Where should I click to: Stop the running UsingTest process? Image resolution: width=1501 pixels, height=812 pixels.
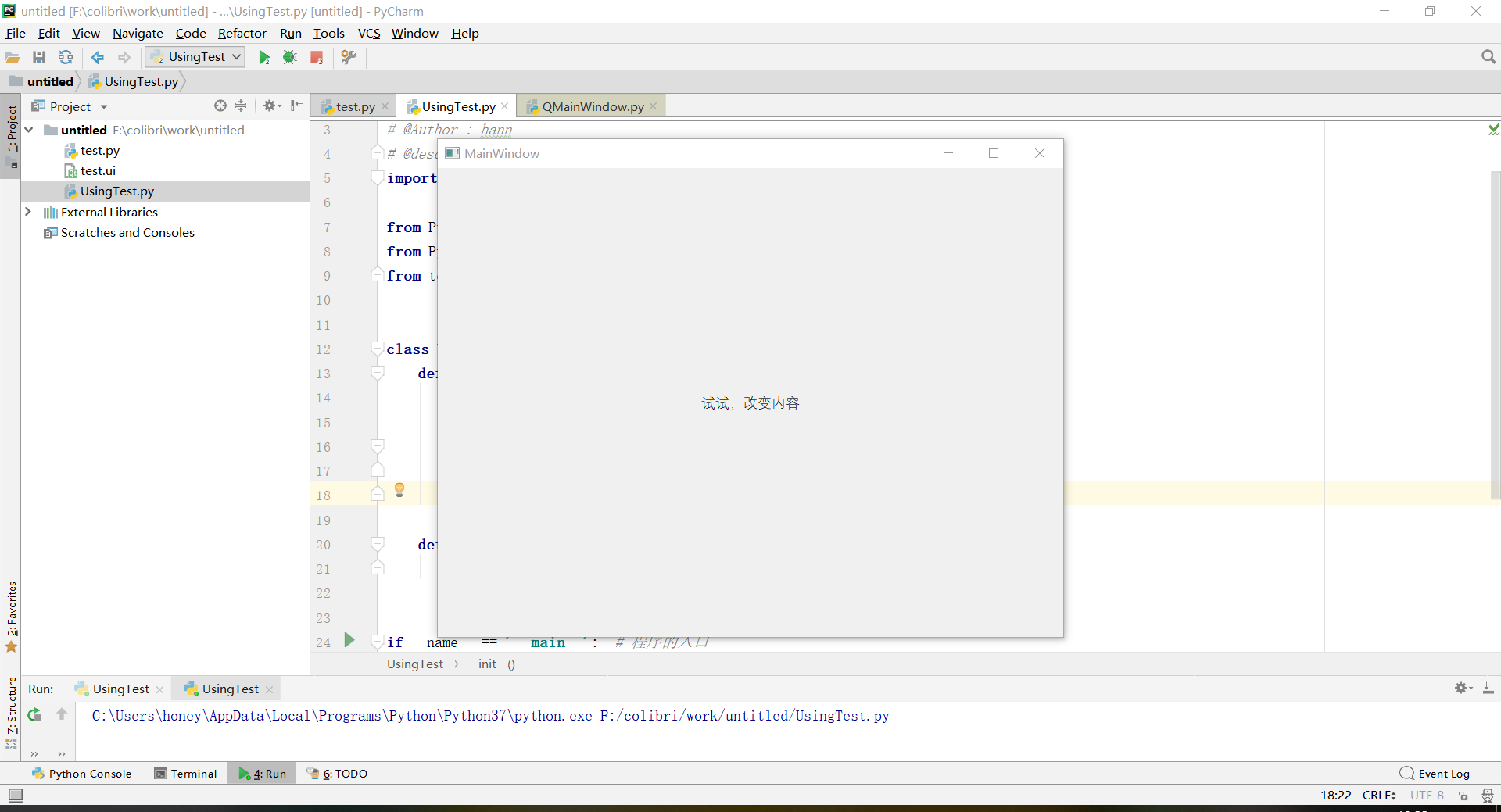pyautogui.click(x=316, y=56)
